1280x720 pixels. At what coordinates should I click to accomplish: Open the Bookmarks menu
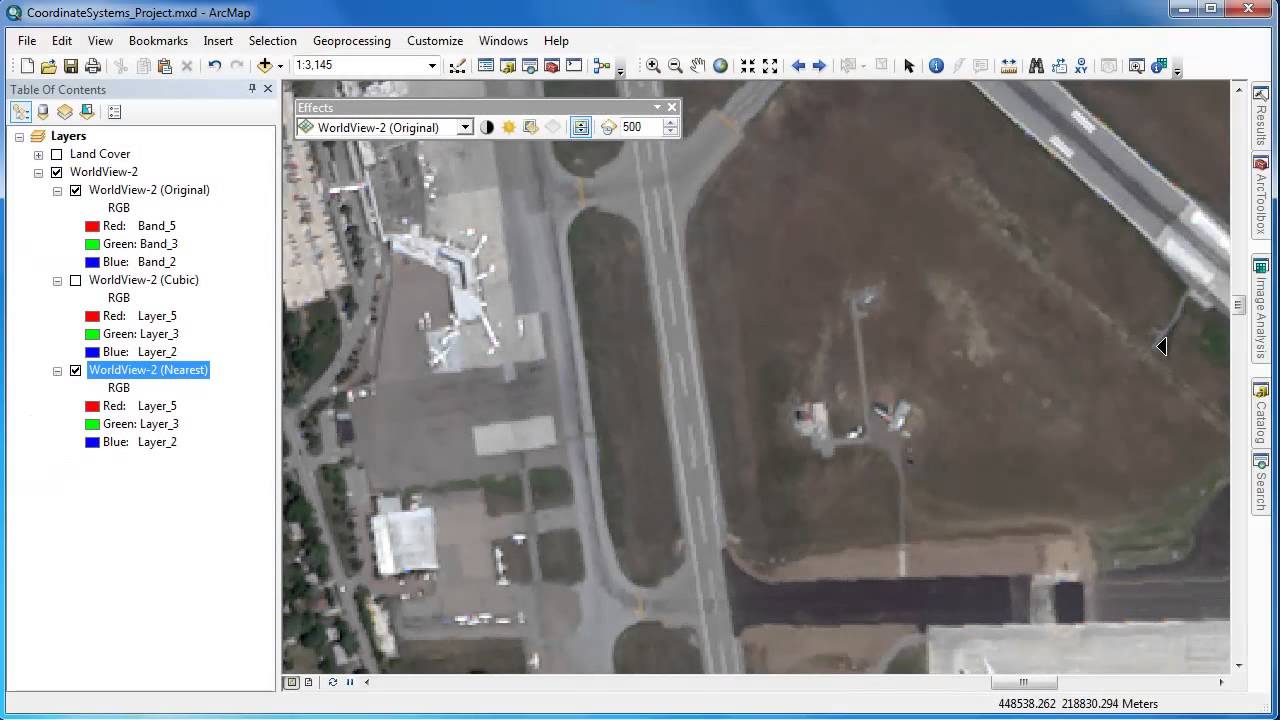click(x=158, y=41)
